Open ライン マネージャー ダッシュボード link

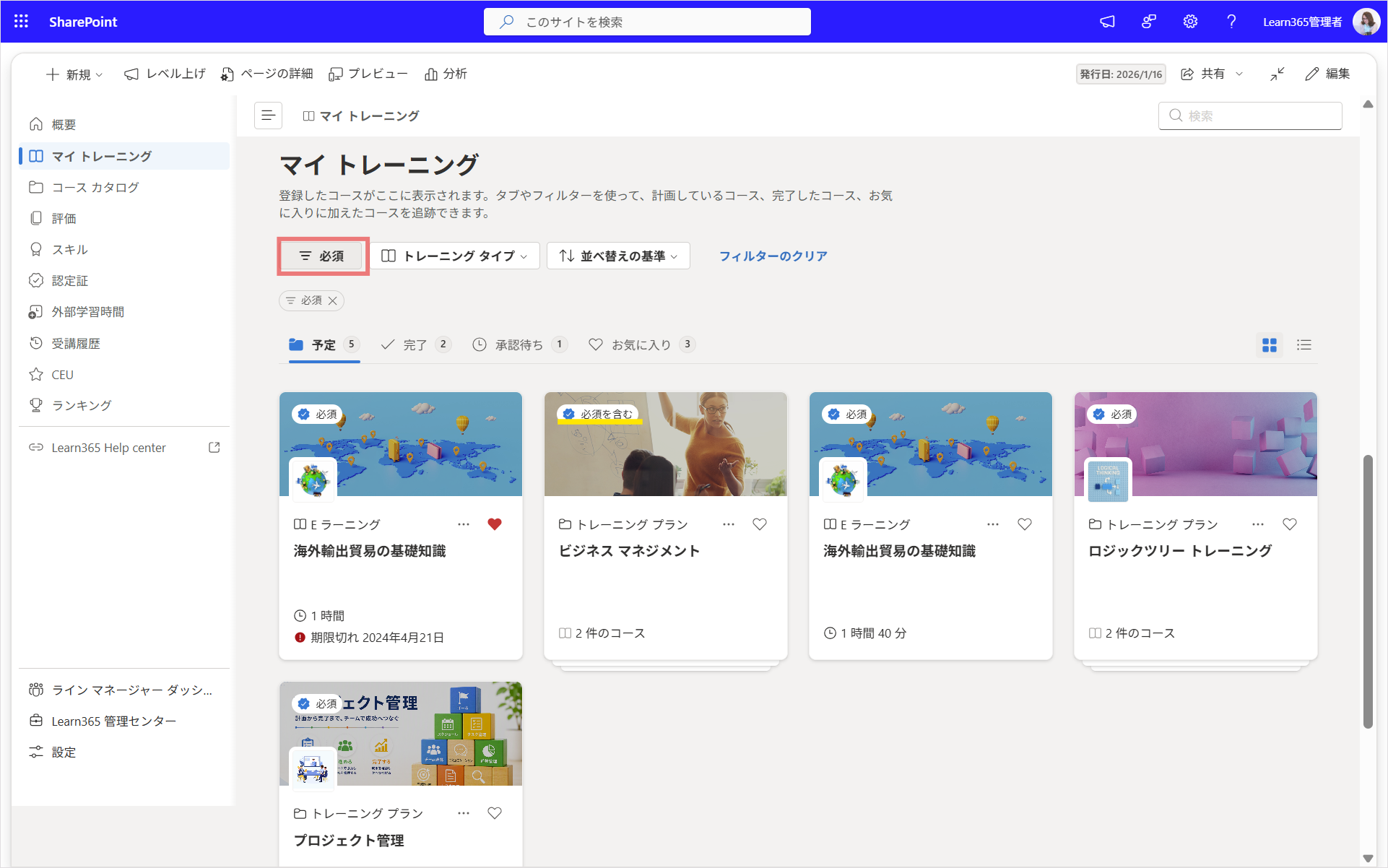[124, 690]
